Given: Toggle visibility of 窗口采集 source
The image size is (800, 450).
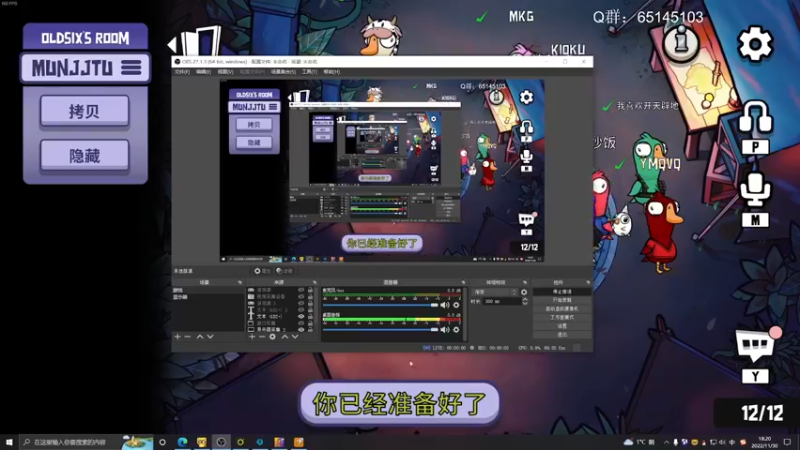Looking at the screenshot, I should click(301, 323).
